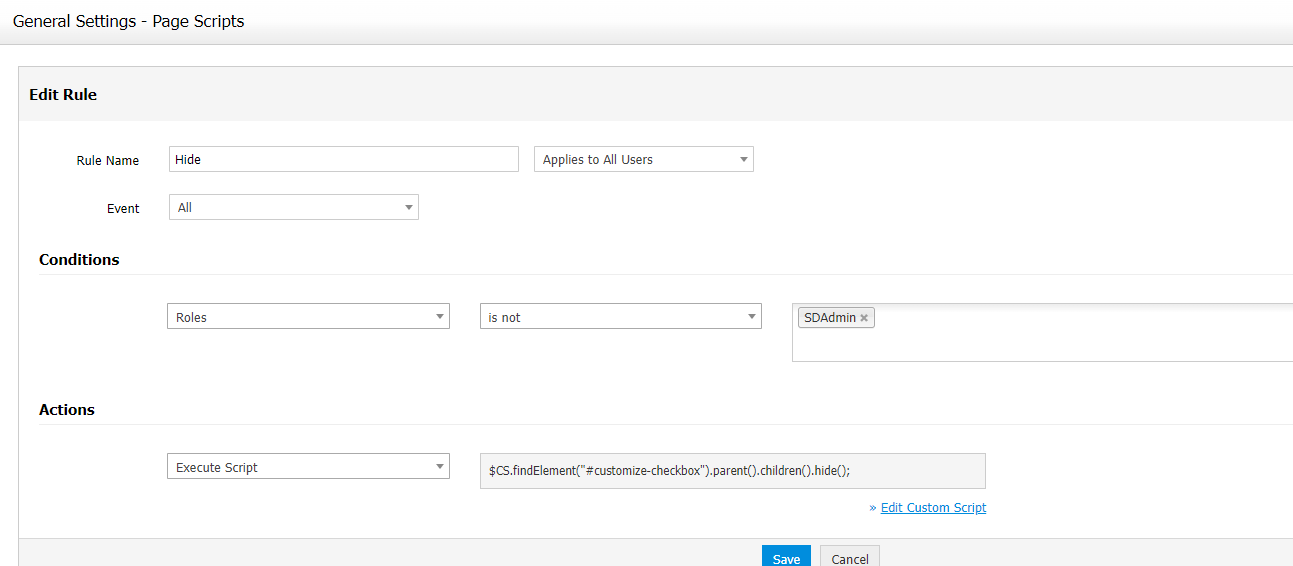
Task: Open the Execute Script action dropdown
Action: coord(307,467)
